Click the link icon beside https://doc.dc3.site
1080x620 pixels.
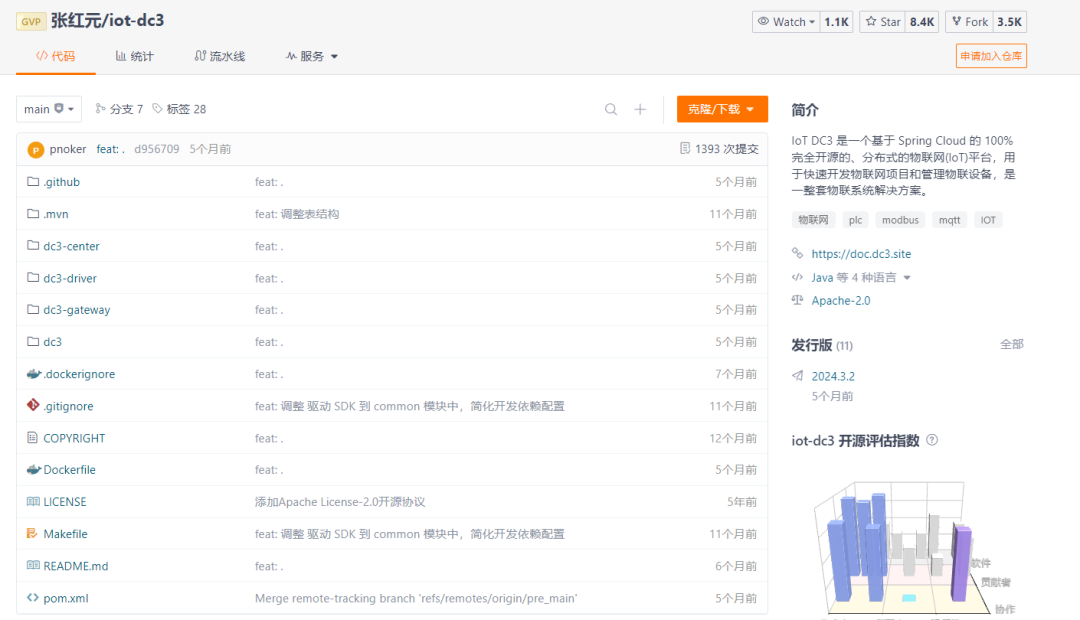coord(797,253)
